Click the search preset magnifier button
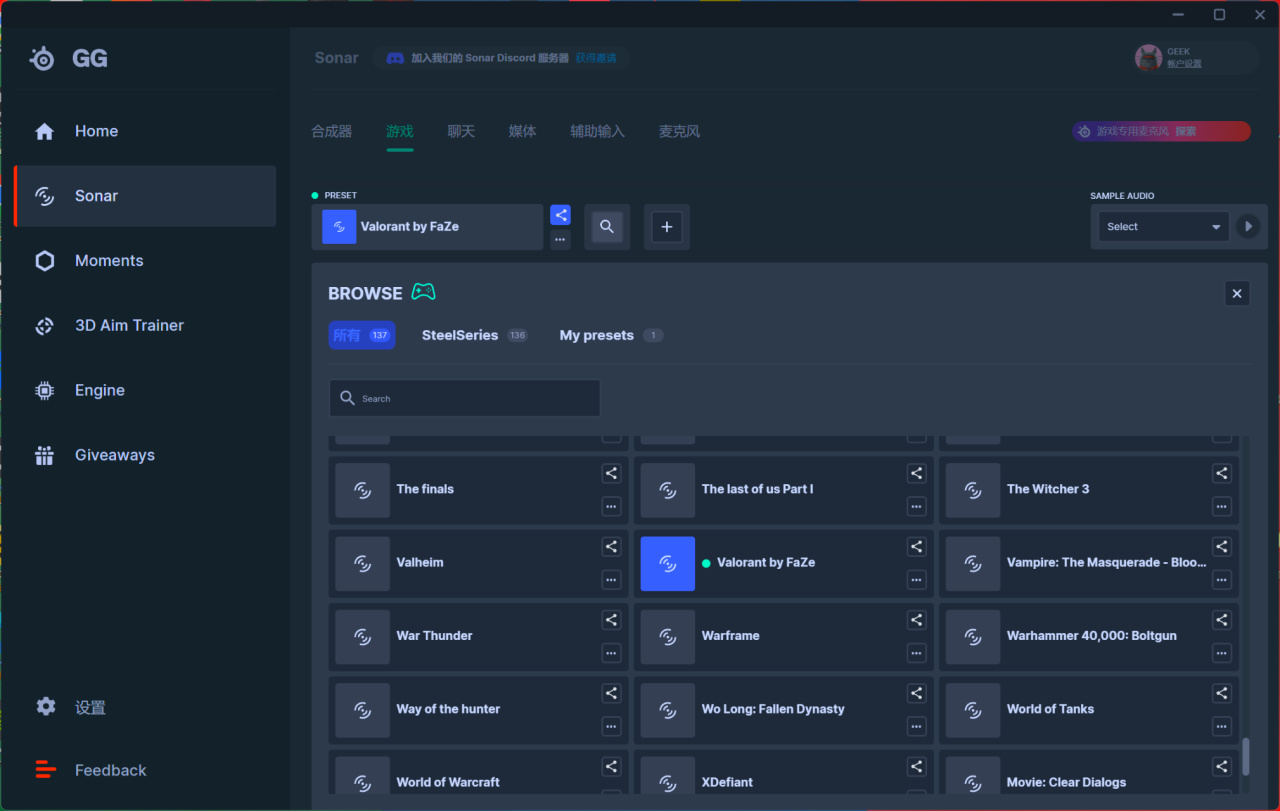 pyautogui.click(x=607, y=227)
